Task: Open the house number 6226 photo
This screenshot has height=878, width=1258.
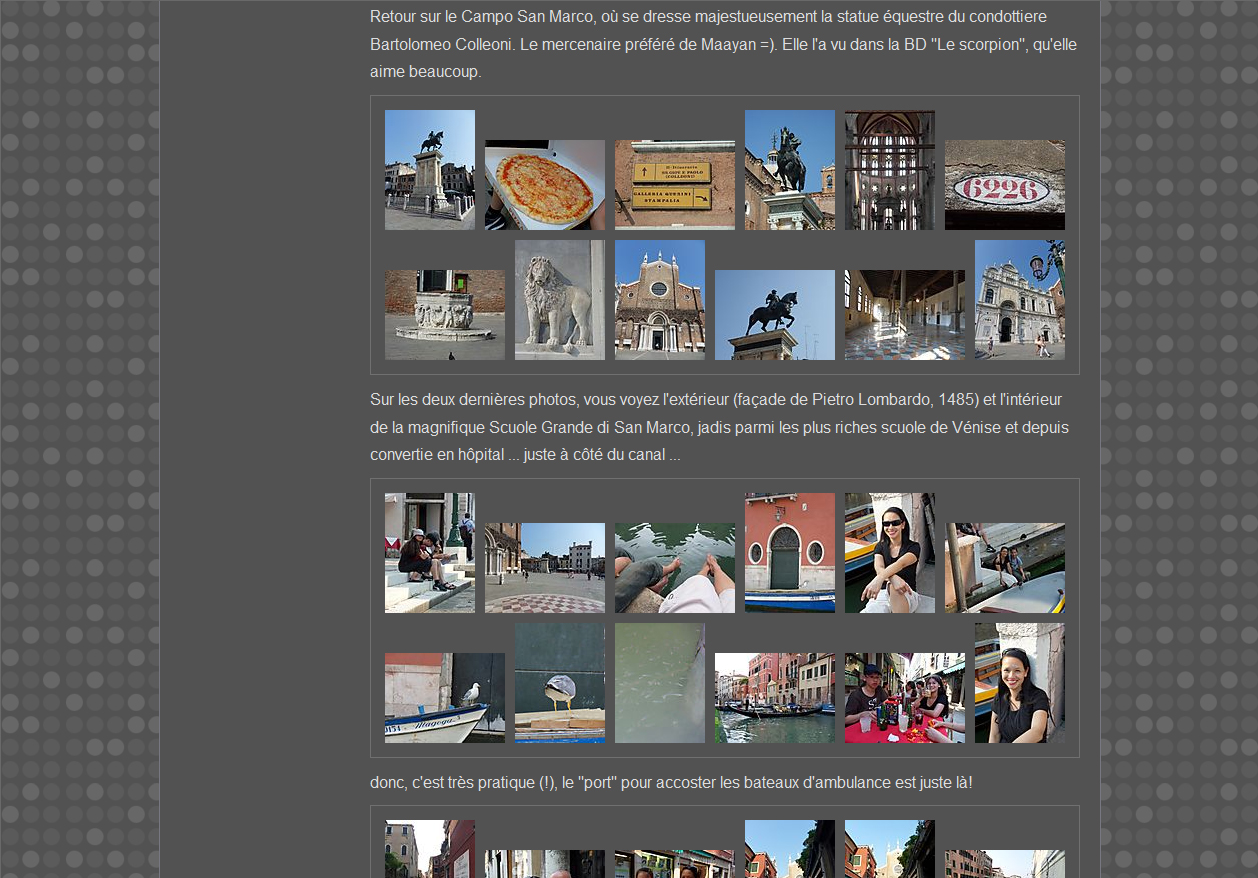Action: pyautogui.click(x=1004, y=185)
